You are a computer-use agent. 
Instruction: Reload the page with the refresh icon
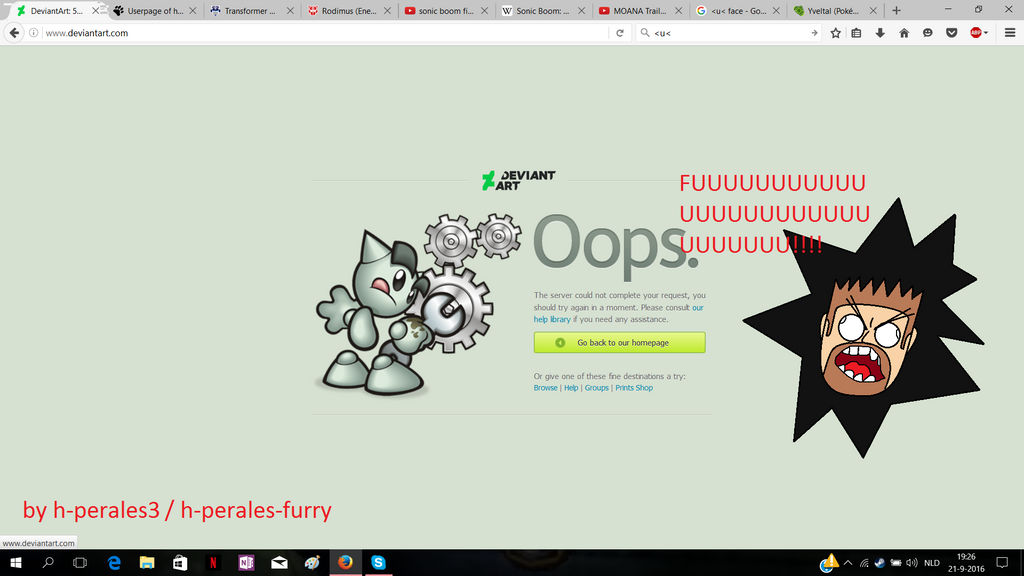point(620,31)
